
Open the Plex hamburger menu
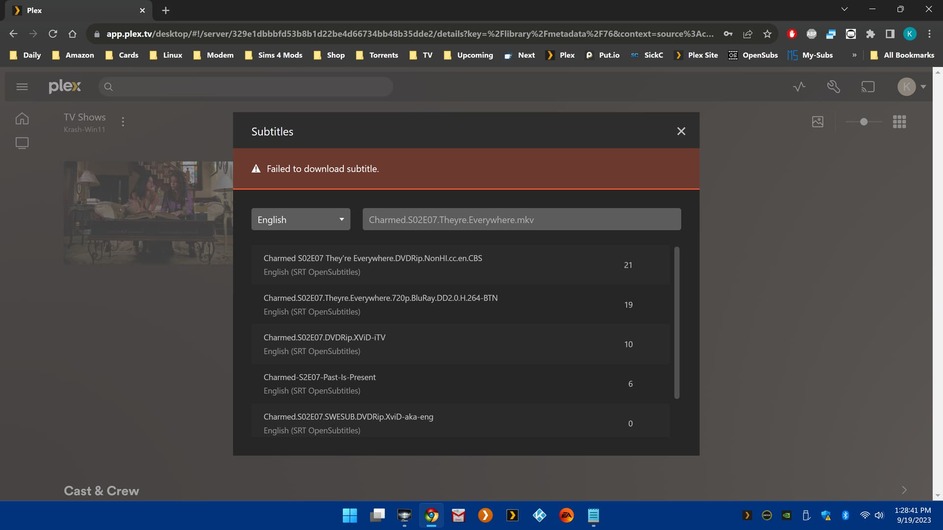click(22, 87)
